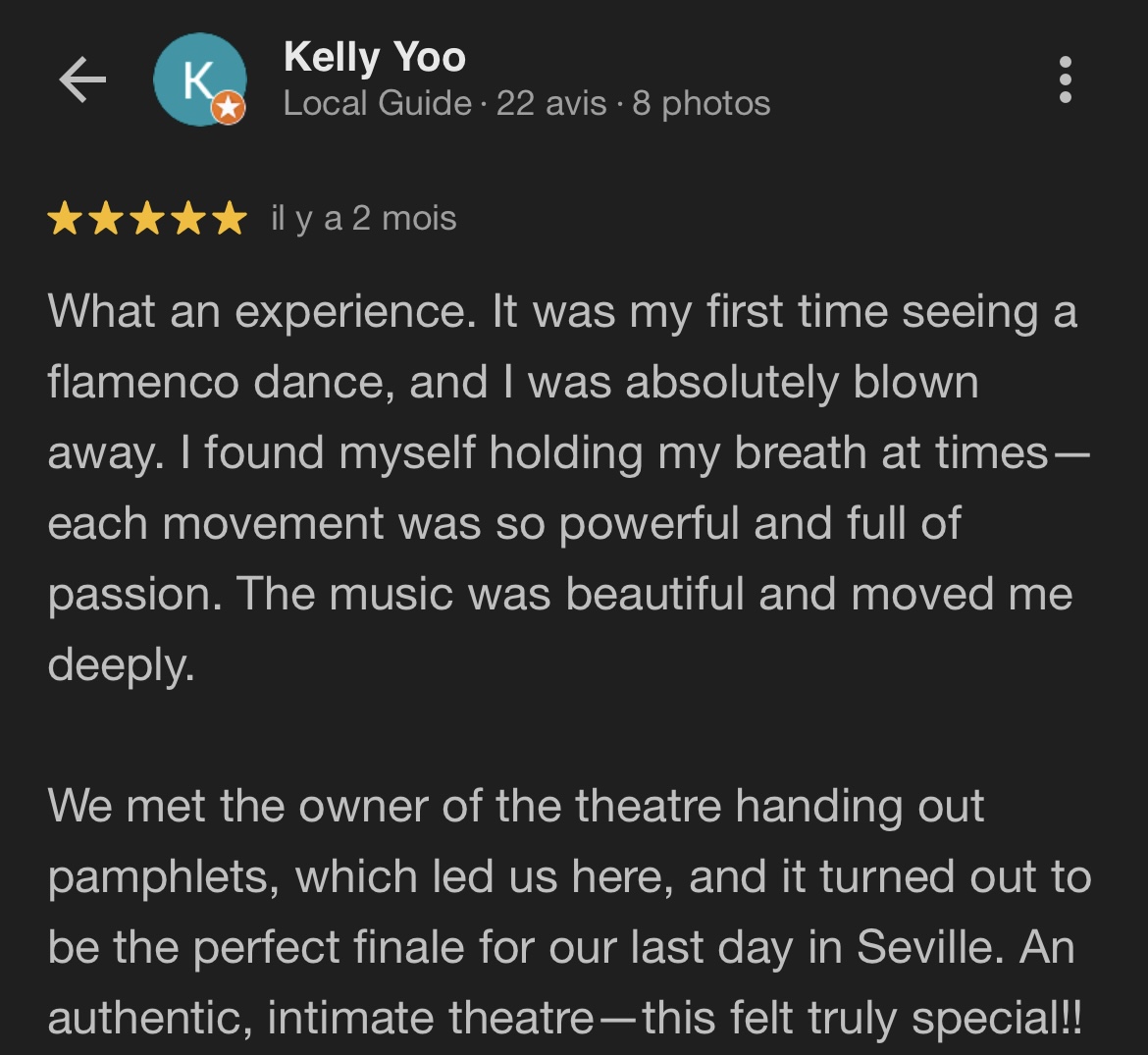Go back using the left arrow

coord(82,79)
